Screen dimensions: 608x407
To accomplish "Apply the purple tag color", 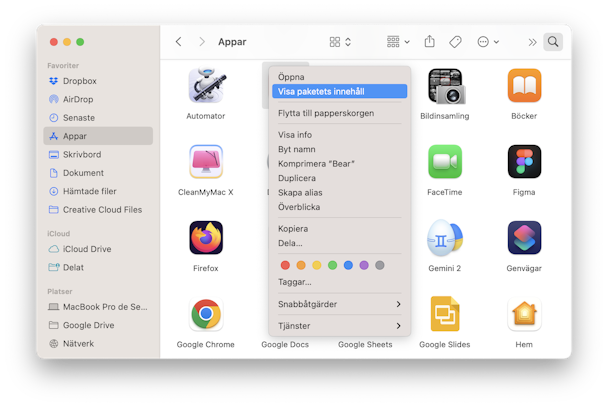I will [x=364, y=265].
